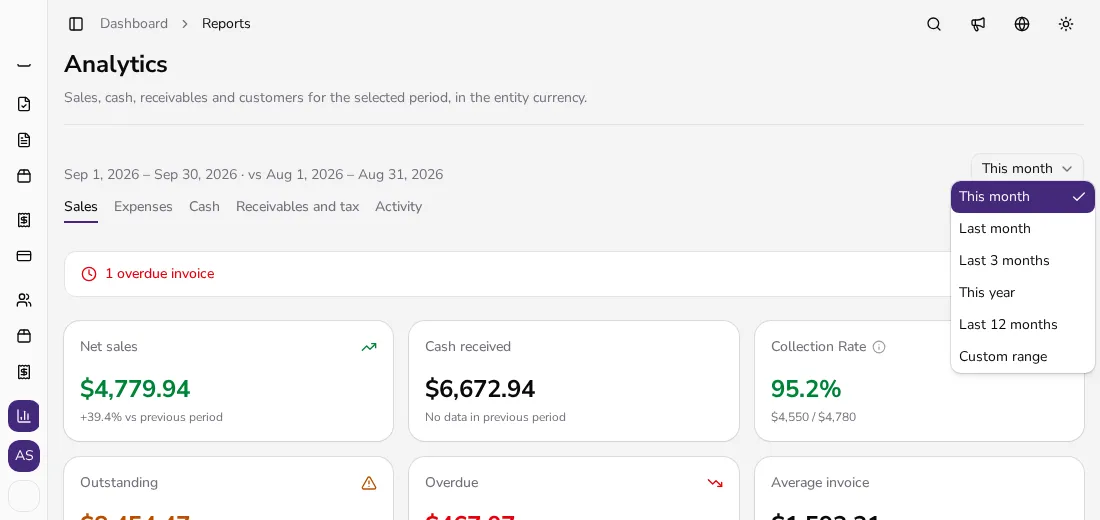Open the lined document icon in sidebar

click(24, 140)
